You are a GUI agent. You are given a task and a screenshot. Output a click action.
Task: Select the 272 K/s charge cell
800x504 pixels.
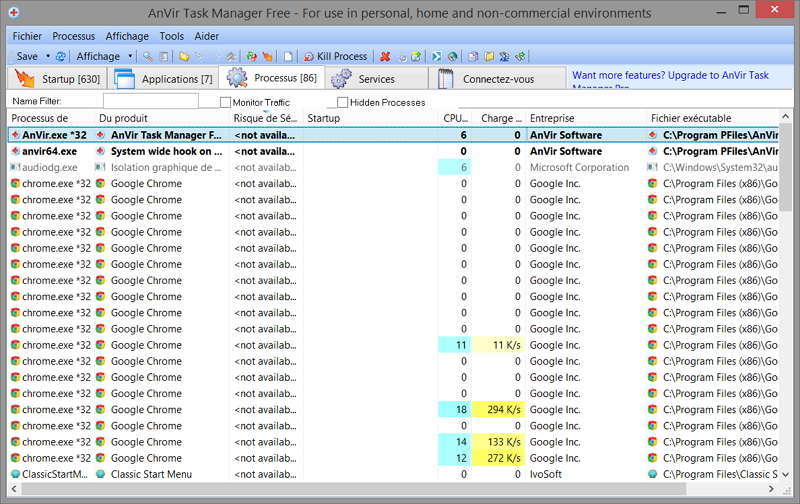498,458
